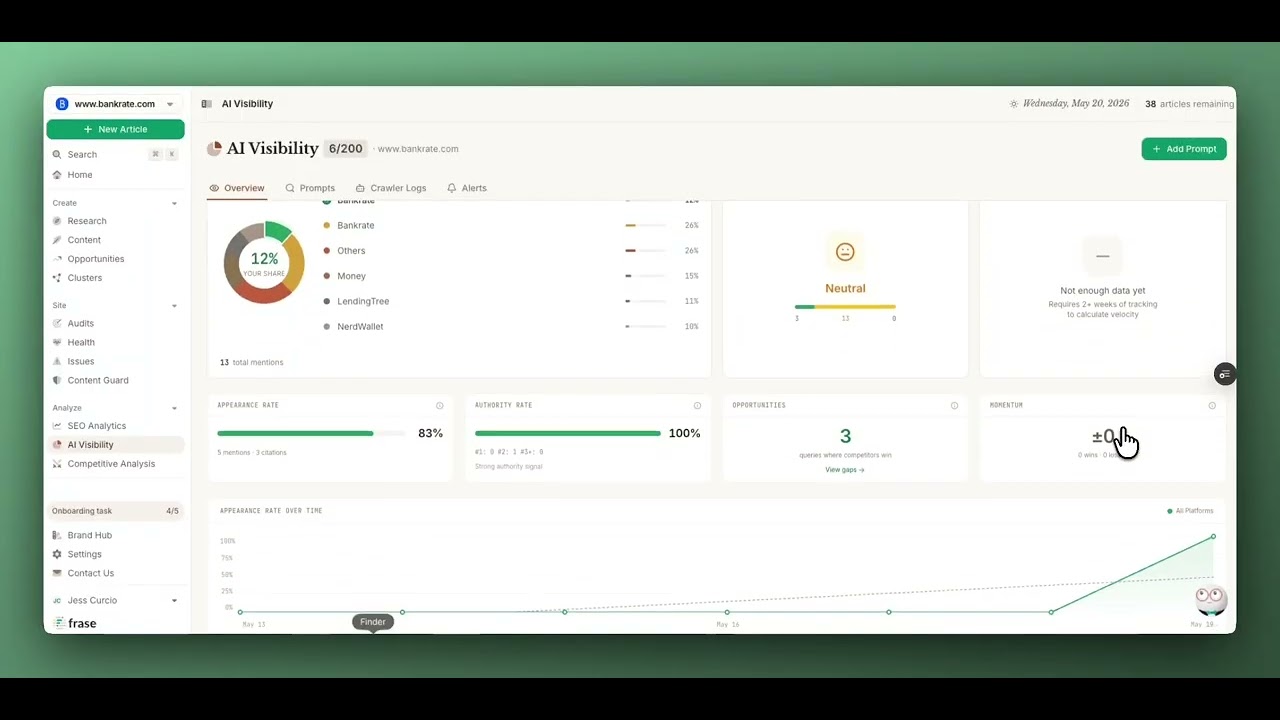Click the Competitive Analysis icon
Screen dimensions: 1280x720
click(x=57, y=464)
